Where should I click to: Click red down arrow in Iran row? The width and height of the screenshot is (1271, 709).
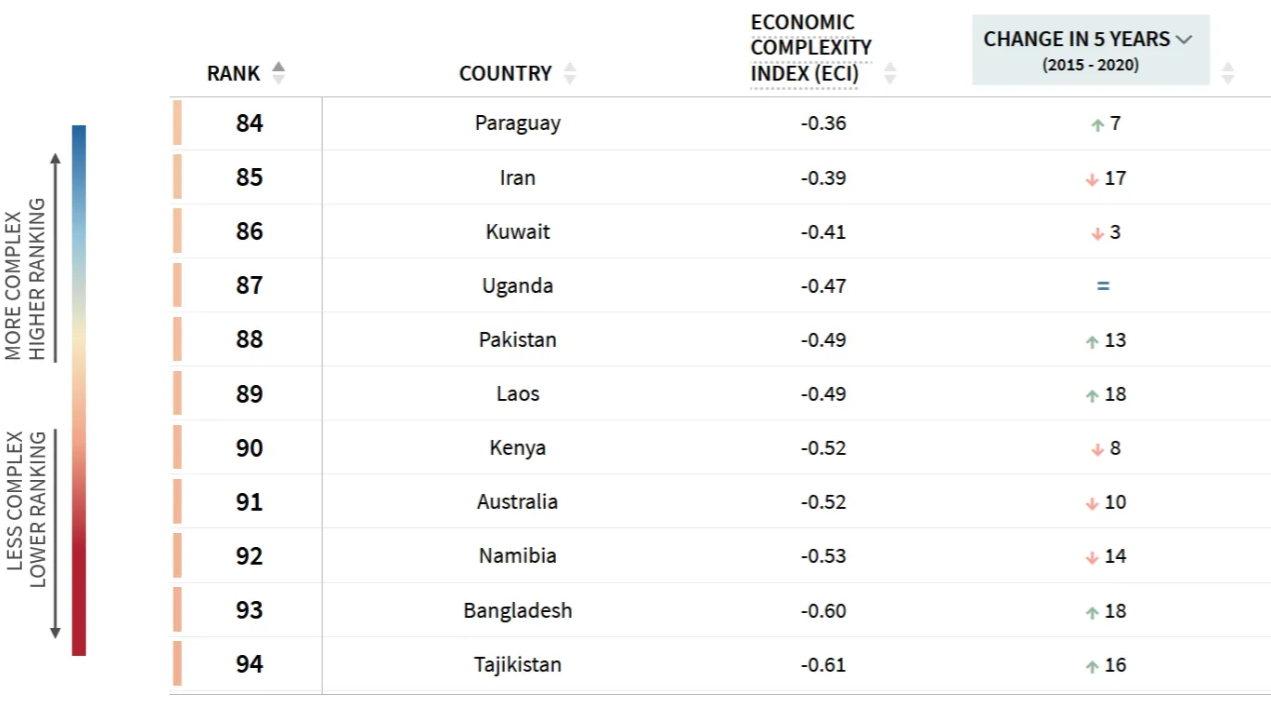(x=1091, y=179)
